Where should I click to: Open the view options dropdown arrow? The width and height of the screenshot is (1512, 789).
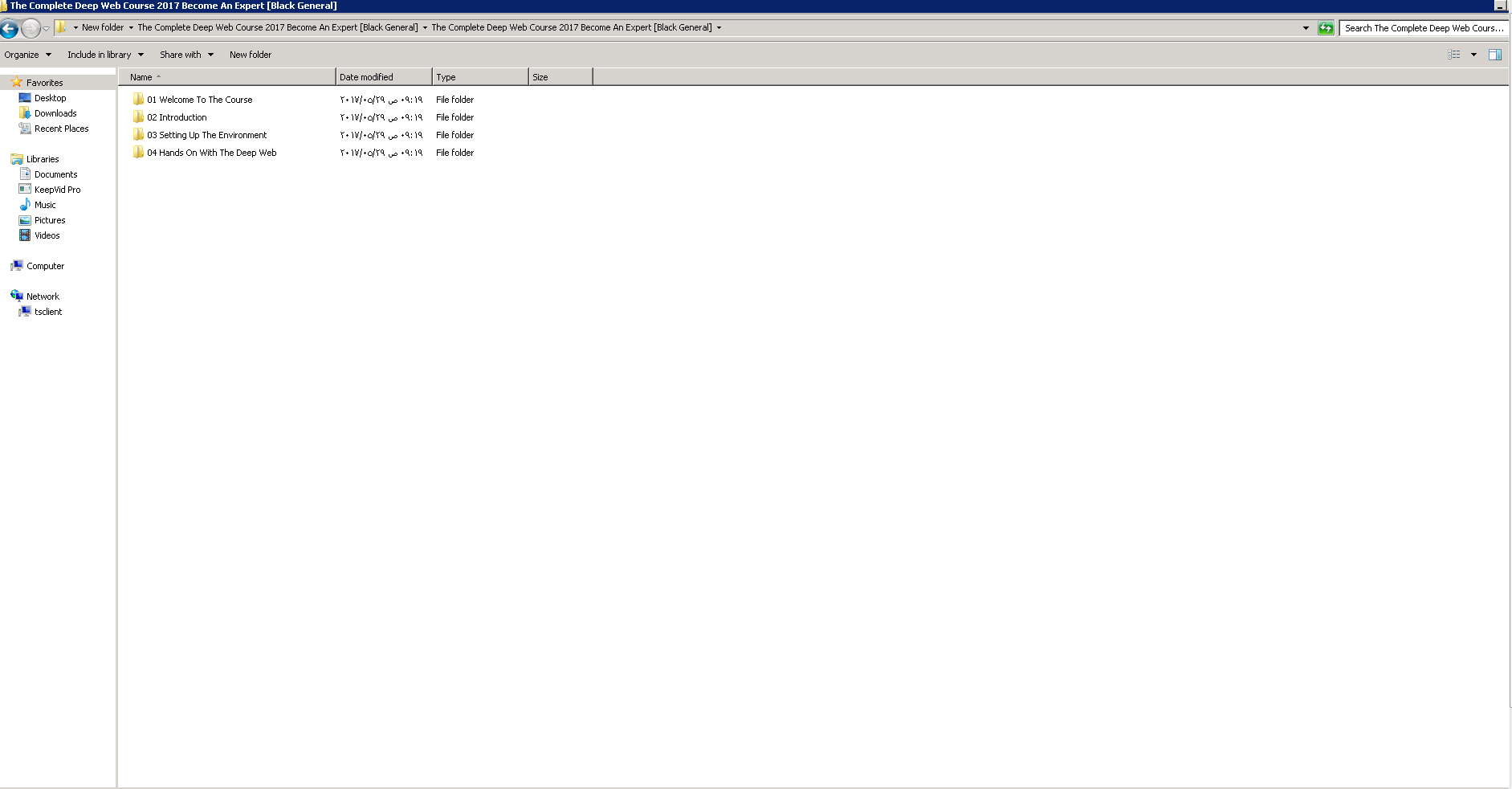(1473, 55)
